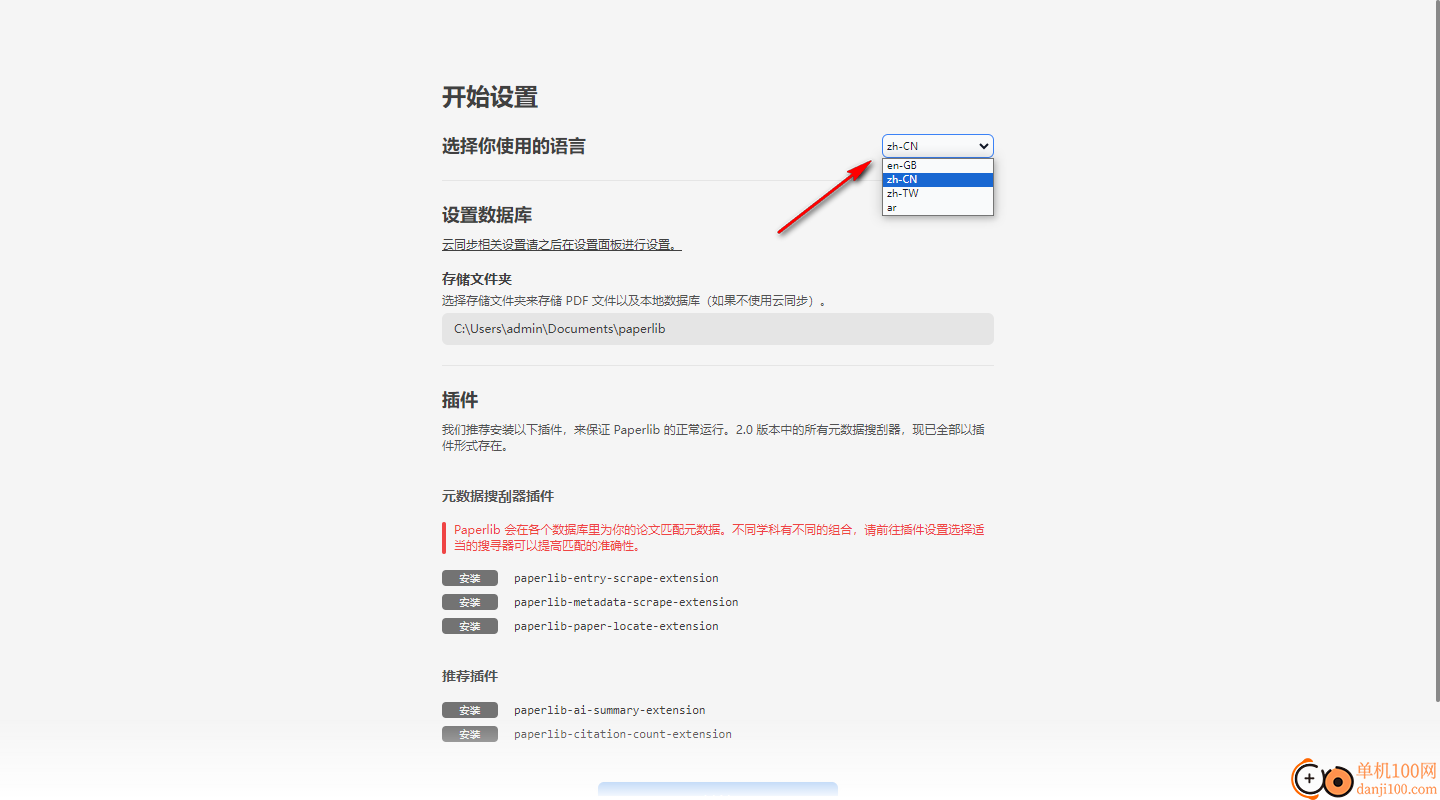The width and height of the screenshot is (1440, 800).
Task: Click the paperlib-citation-count-extension name
Action: [623, 734]
